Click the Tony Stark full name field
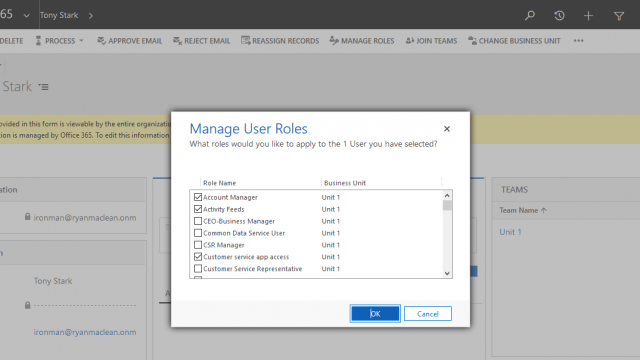This screenshot has width=640, height=360. click(53, 281)
